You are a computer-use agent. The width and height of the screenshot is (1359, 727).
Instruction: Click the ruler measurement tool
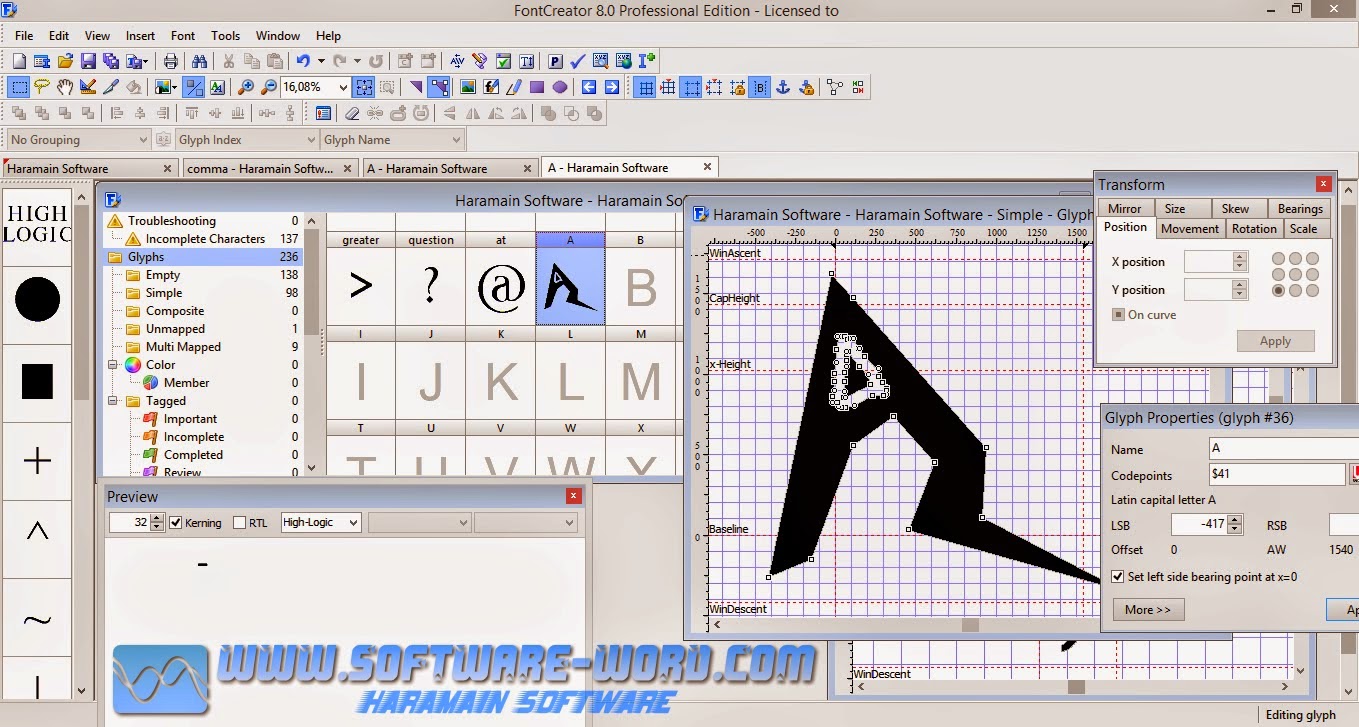point(88,87)
